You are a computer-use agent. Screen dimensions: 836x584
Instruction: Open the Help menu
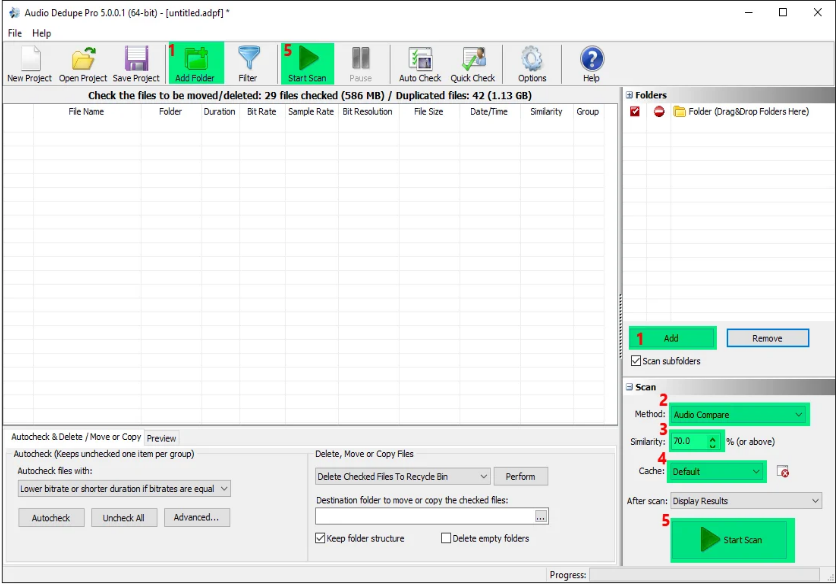[42, 33]
